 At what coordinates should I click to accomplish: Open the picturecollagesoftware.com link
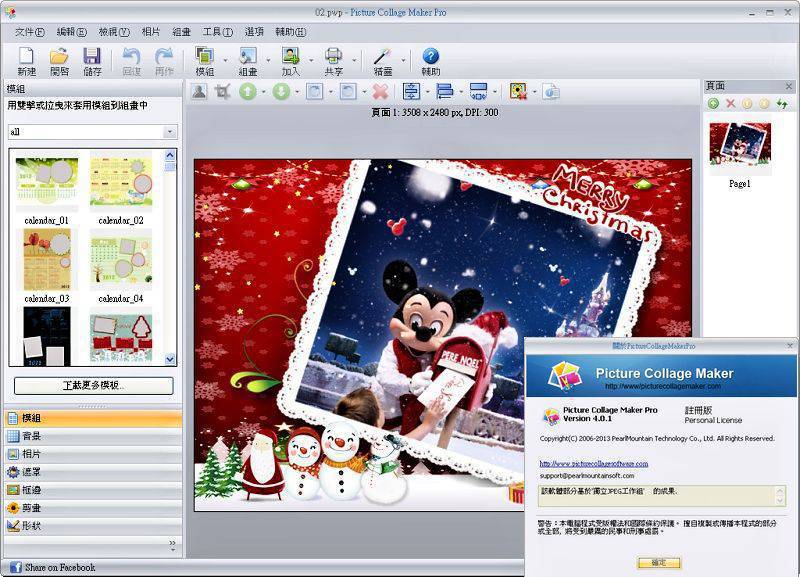tap(594, 464)
